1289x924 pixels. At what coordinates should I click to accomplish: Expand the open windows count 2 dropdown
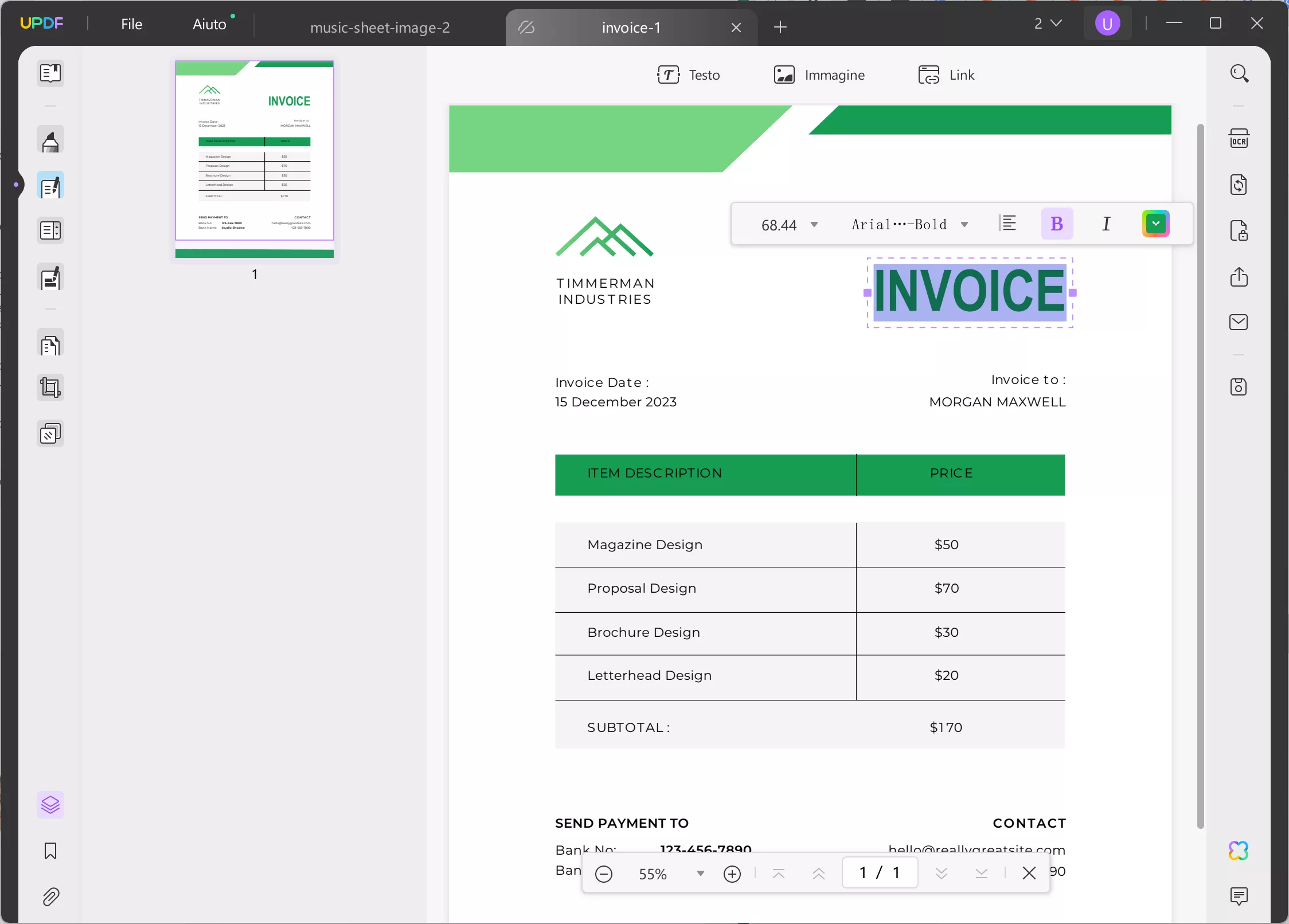pos(1048,24)
